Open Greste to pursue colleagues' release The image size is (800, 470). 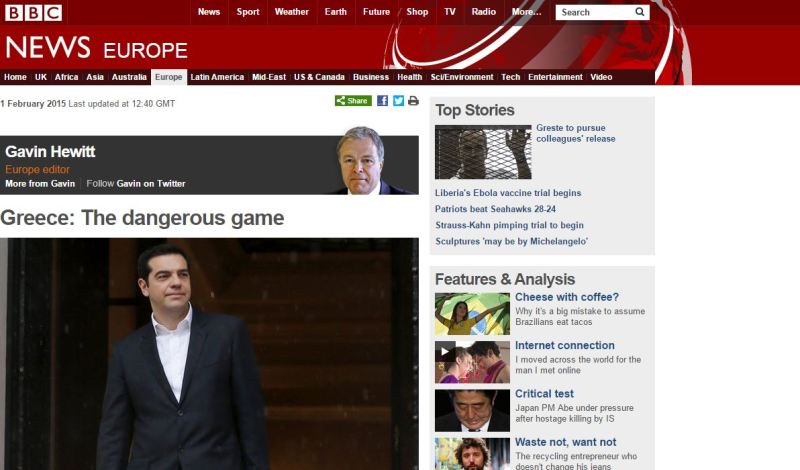[576, 133]
